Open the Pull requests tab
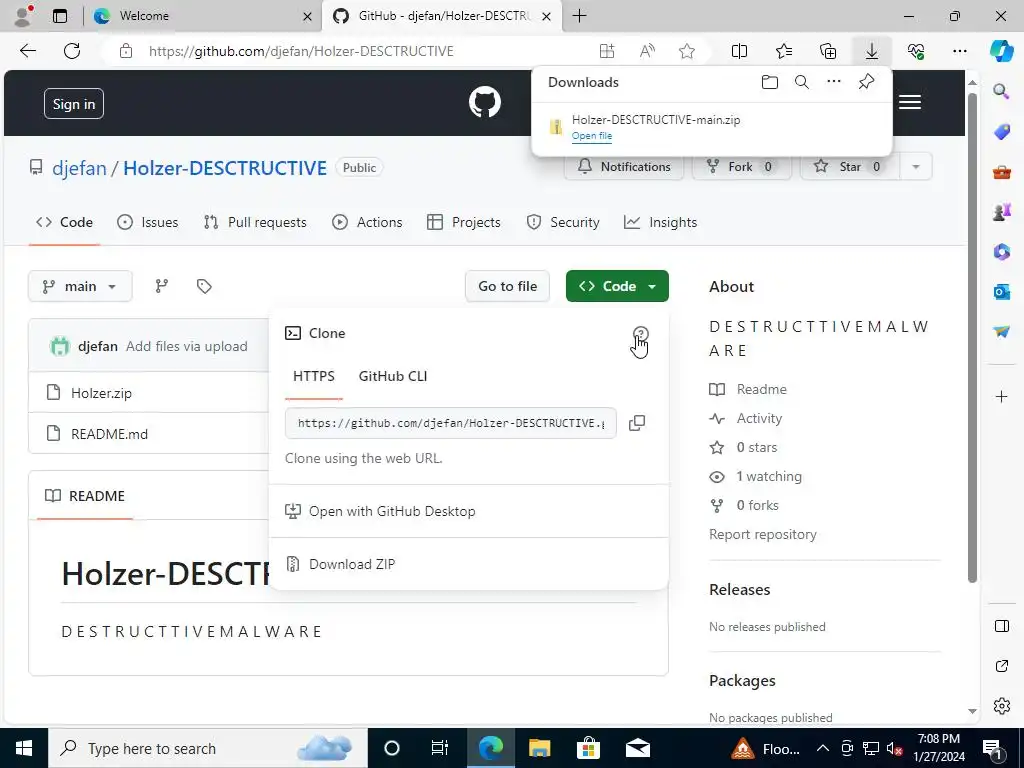 pos(255,223)
